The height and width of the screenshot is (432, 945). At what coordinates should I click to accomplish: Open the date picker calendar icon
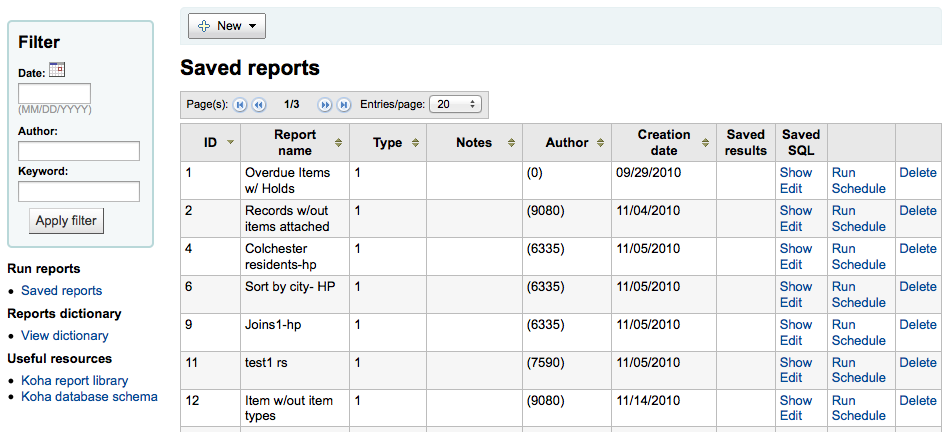pos(57,70)
